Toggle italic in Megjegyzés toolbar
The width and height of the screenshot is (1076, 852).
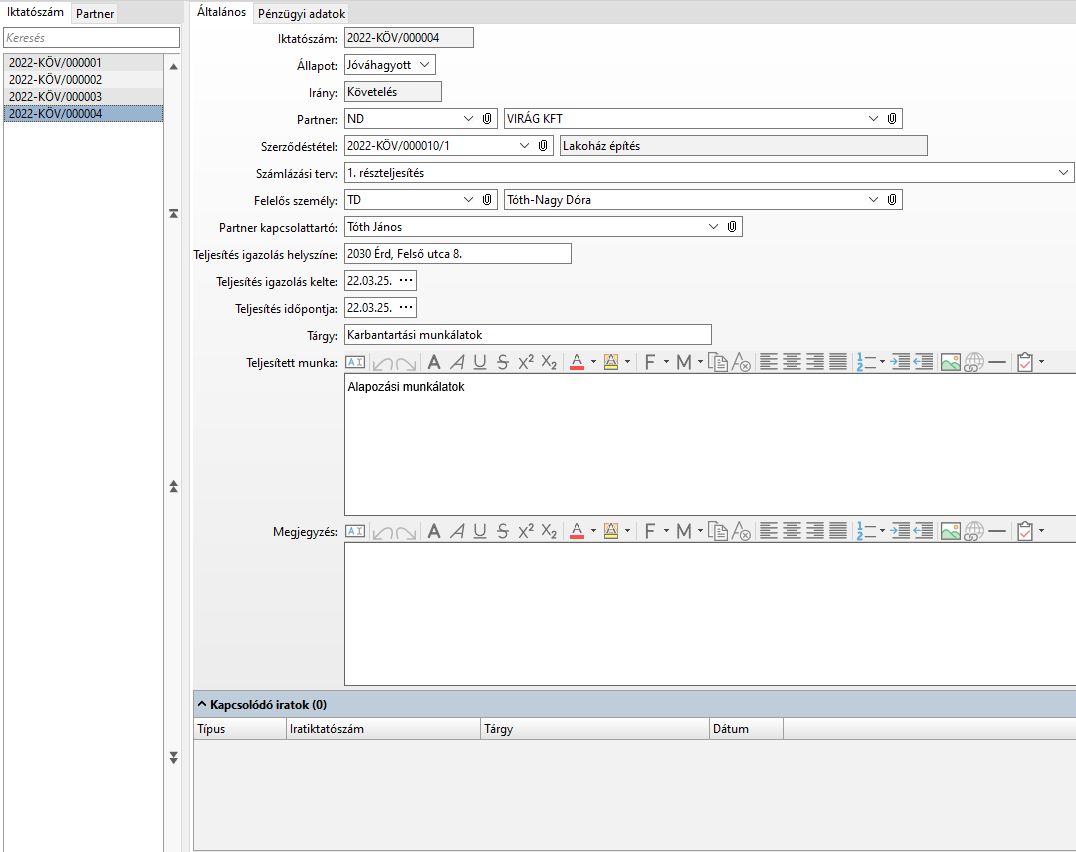point(457,531)
